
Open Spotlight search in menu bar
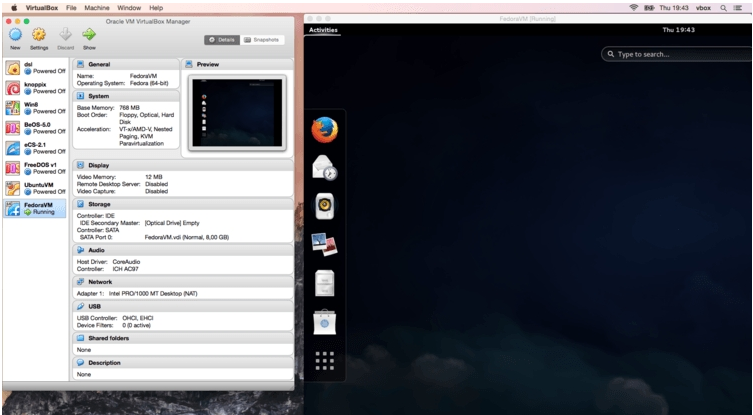(723, 8)
